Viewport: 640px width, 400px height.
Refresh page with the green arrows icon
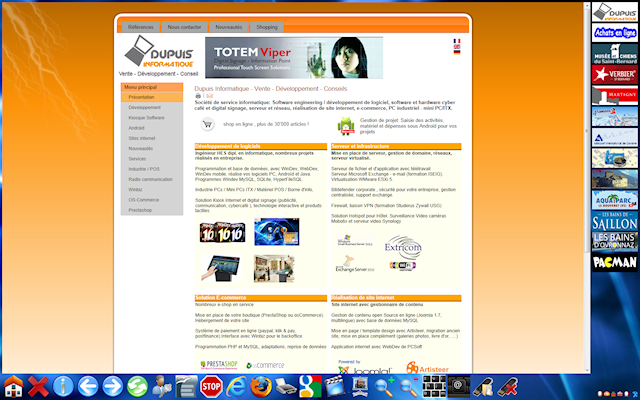(x=137, y=386)
